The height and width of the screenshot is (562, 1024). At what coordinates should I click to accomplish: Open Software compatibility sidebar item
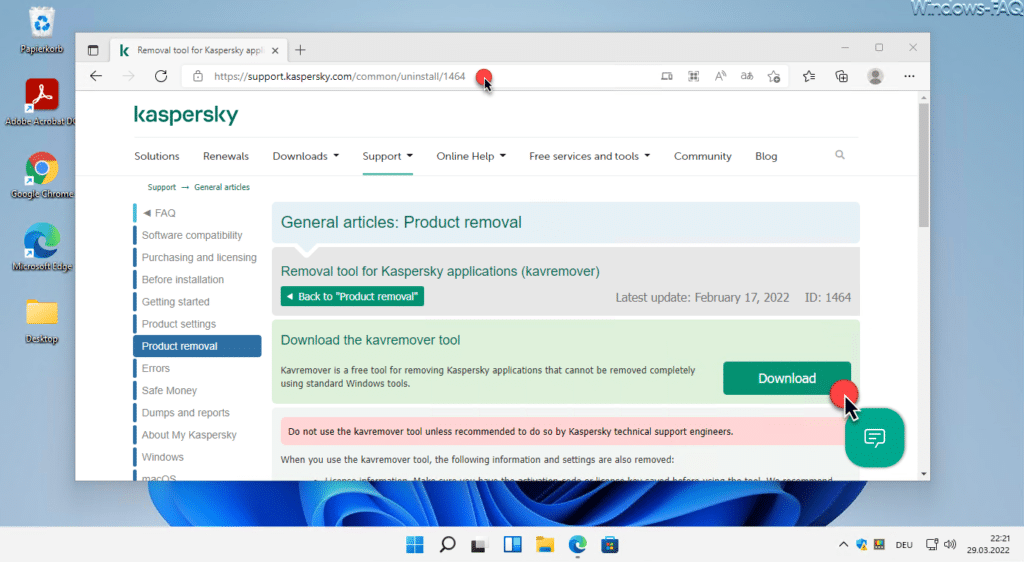pyautogui.click(x=192, y=235)
